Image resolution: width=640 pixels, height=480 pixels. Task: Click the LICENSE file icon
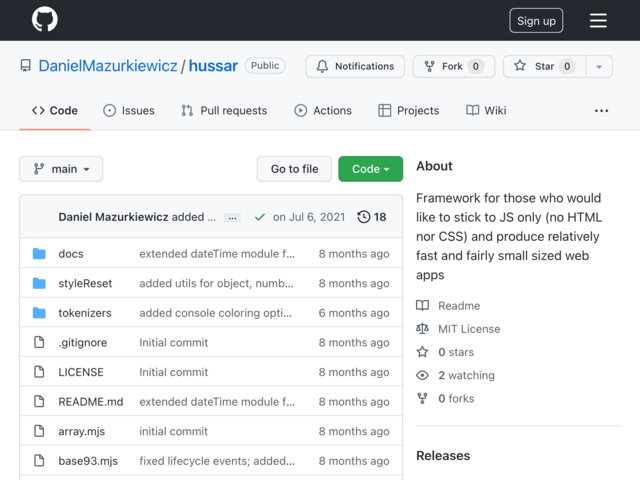coord(39,372)
